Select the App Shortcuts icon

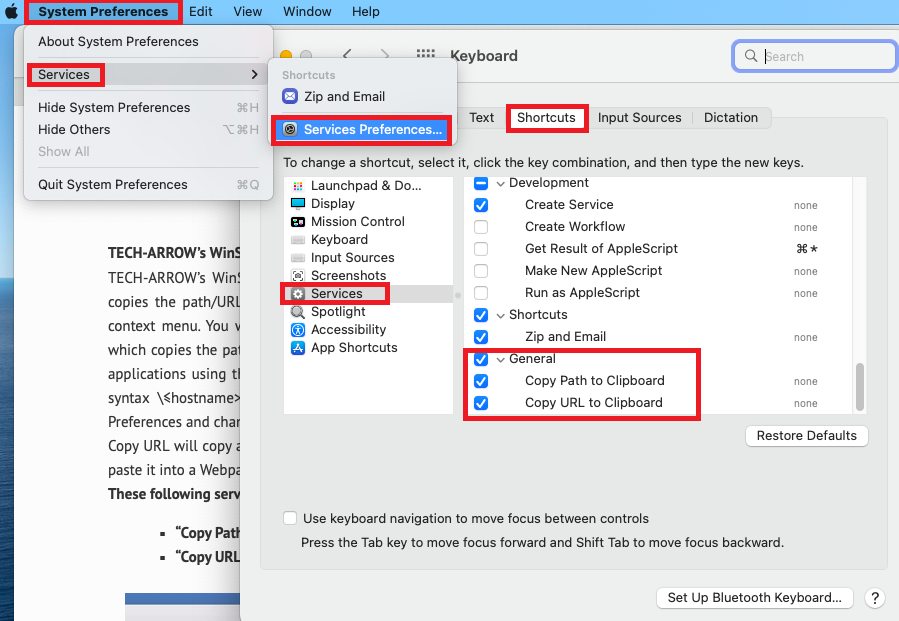pos(298,348)
